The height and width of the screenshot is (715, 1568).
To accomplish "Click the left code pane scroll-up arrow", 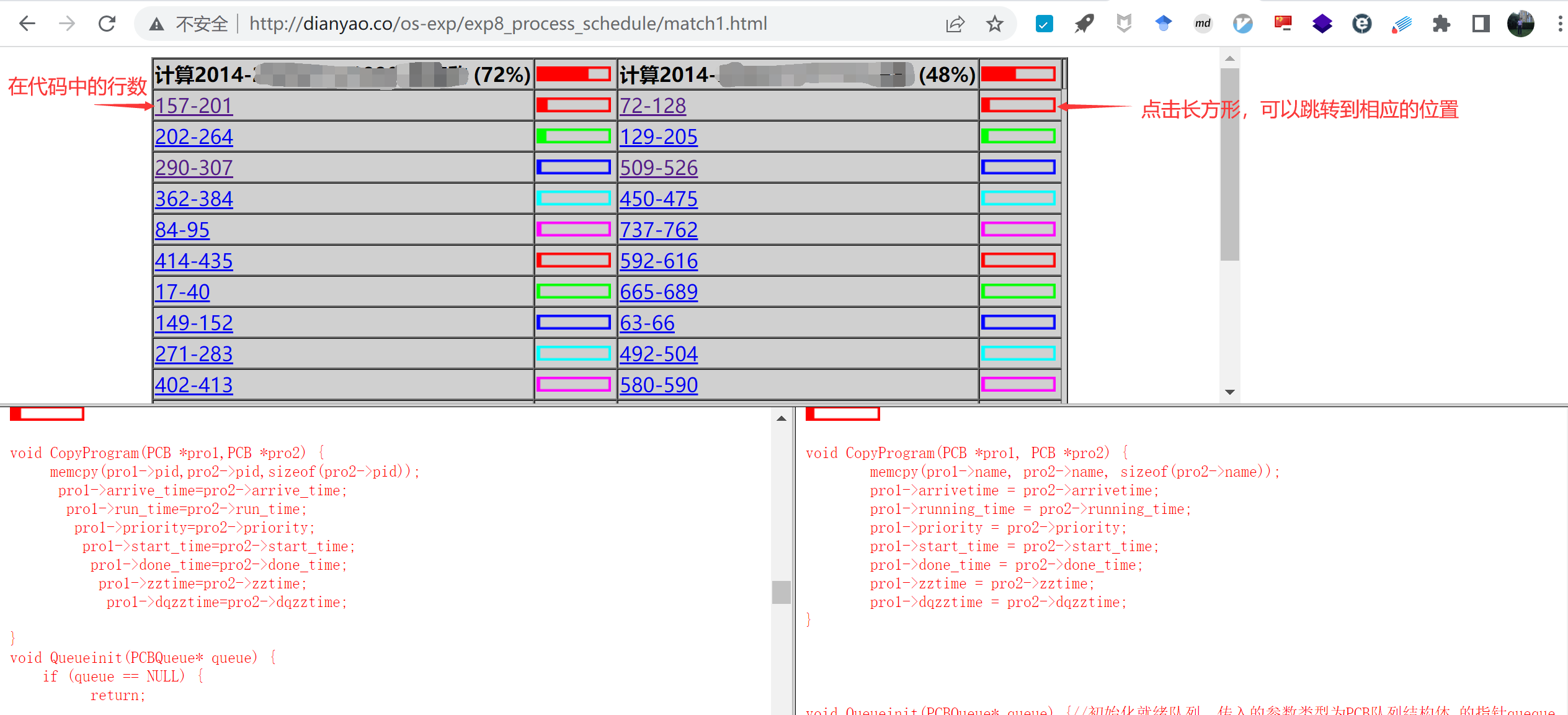I will point(782,419).
